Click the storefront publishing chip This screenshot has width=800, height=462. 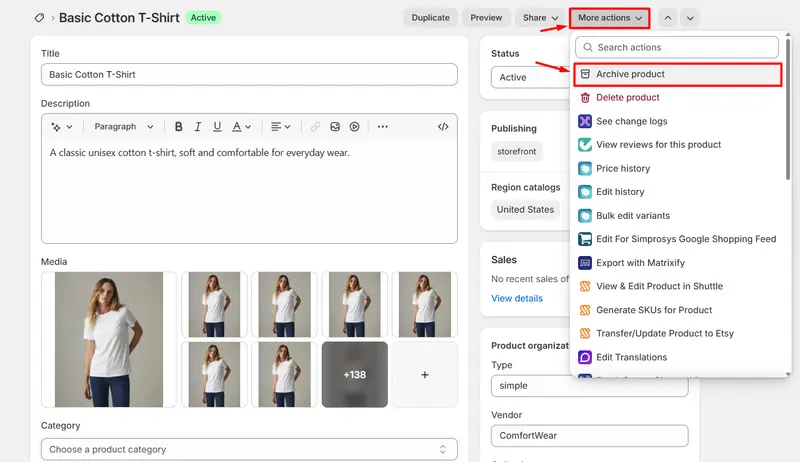(x=516, y=151)
